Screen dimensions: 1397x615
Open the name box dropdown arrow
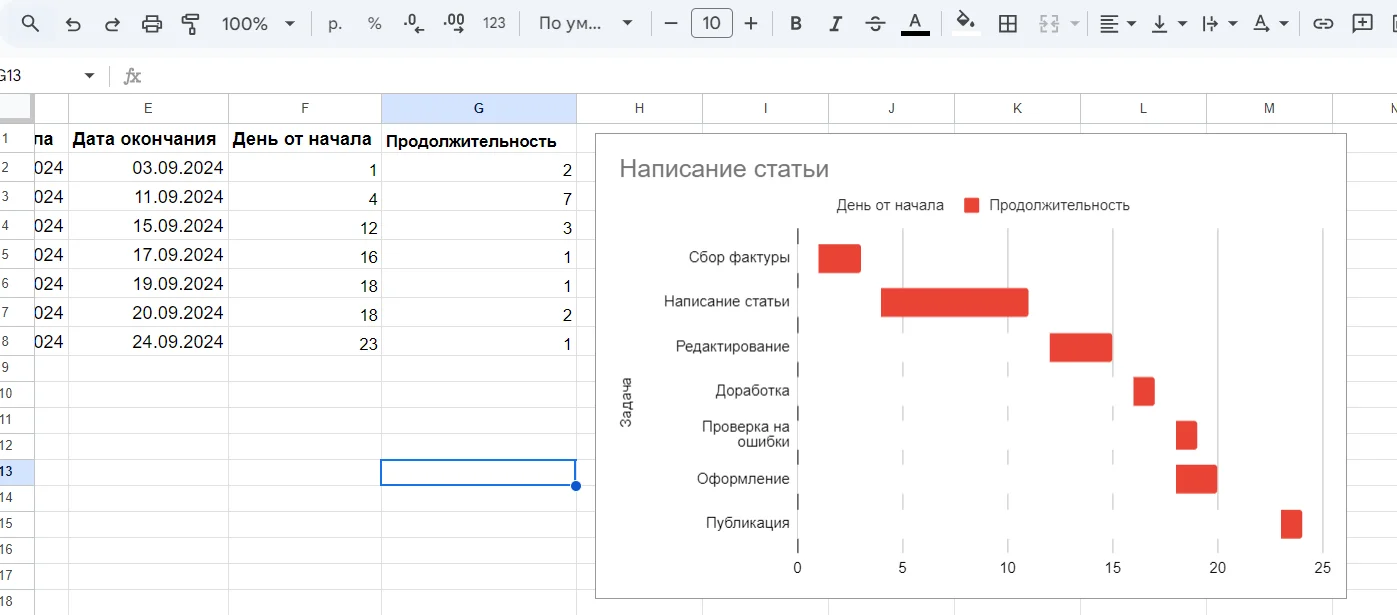tap(89, 76)
